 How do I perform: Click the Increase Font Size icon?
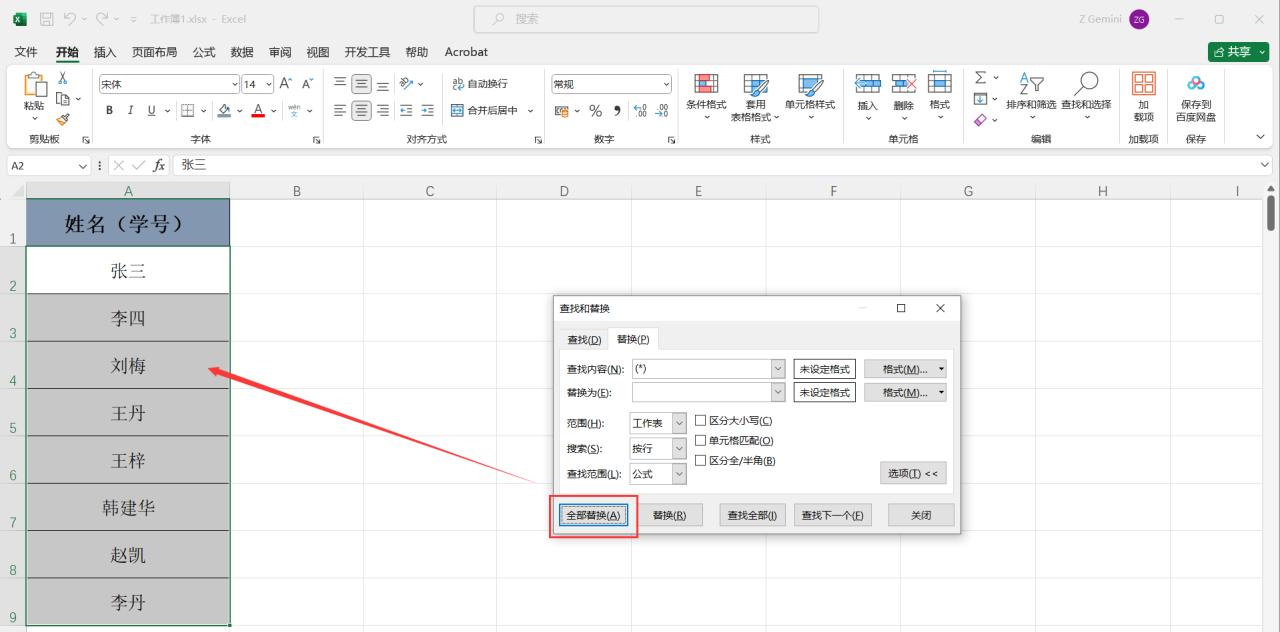(x=286, y=84)
